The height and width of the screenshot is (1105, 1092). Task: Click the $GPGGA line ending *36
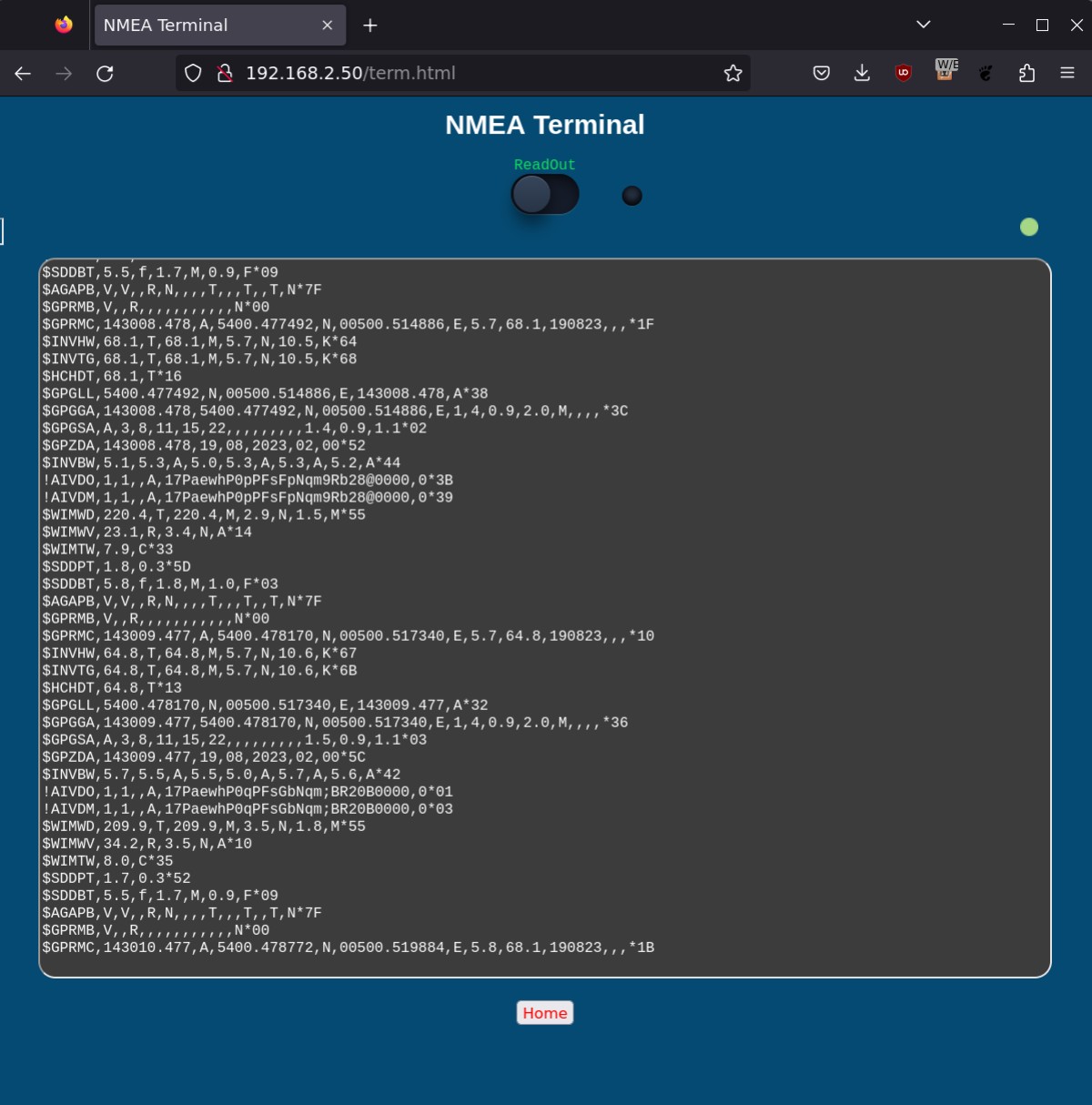click(335, 723)
